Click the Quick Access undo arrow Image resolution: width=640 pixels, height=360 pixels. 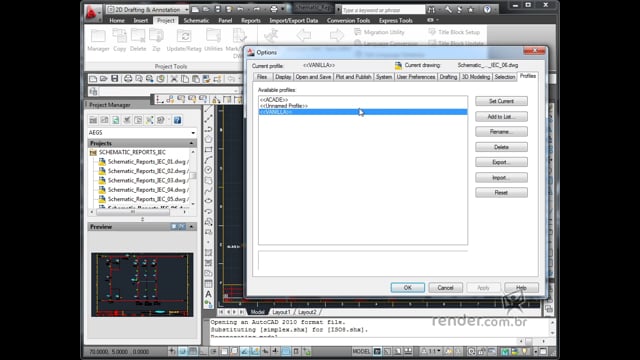coord(240,9)
